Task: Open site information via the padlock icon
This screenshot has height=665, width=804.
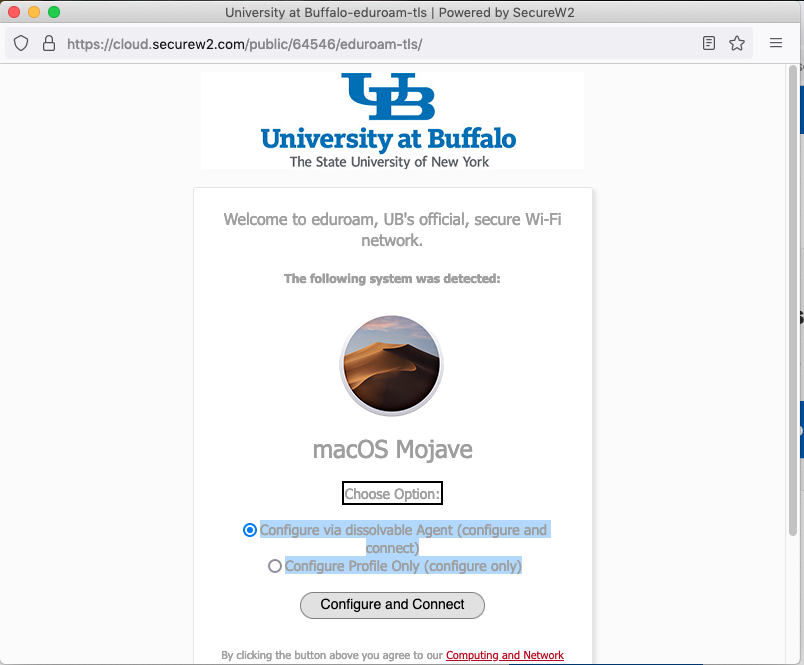Action: point(48,44)
